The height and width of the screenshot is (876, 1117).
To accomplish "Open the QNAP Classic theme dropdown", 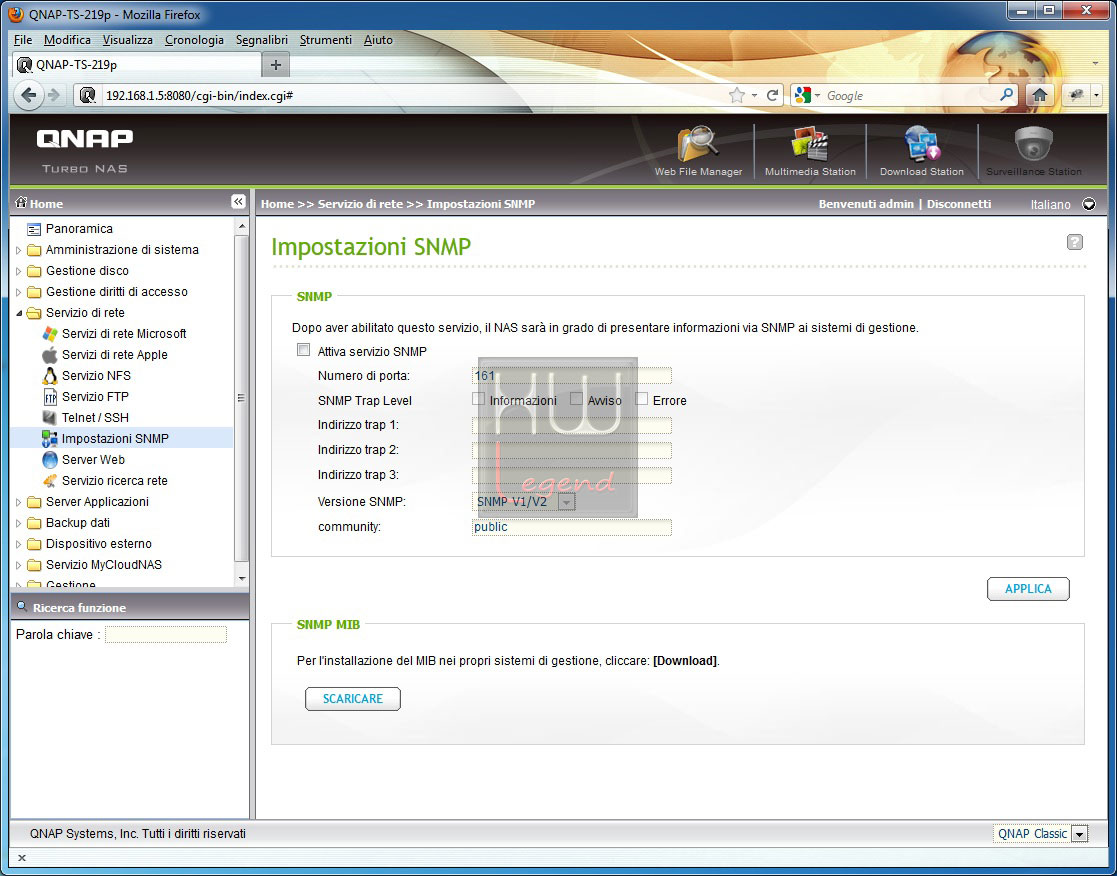I will 1079,834.
